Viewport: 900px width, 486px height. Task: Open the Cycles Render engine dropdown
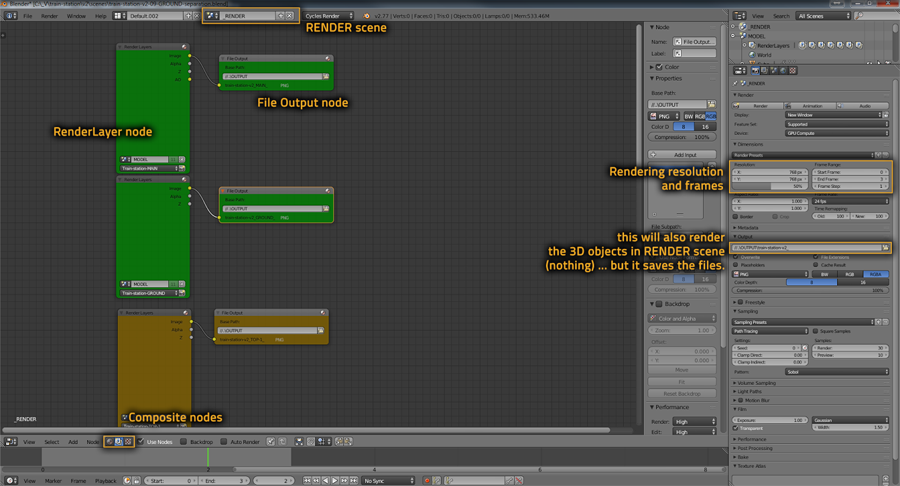[328, 16]
